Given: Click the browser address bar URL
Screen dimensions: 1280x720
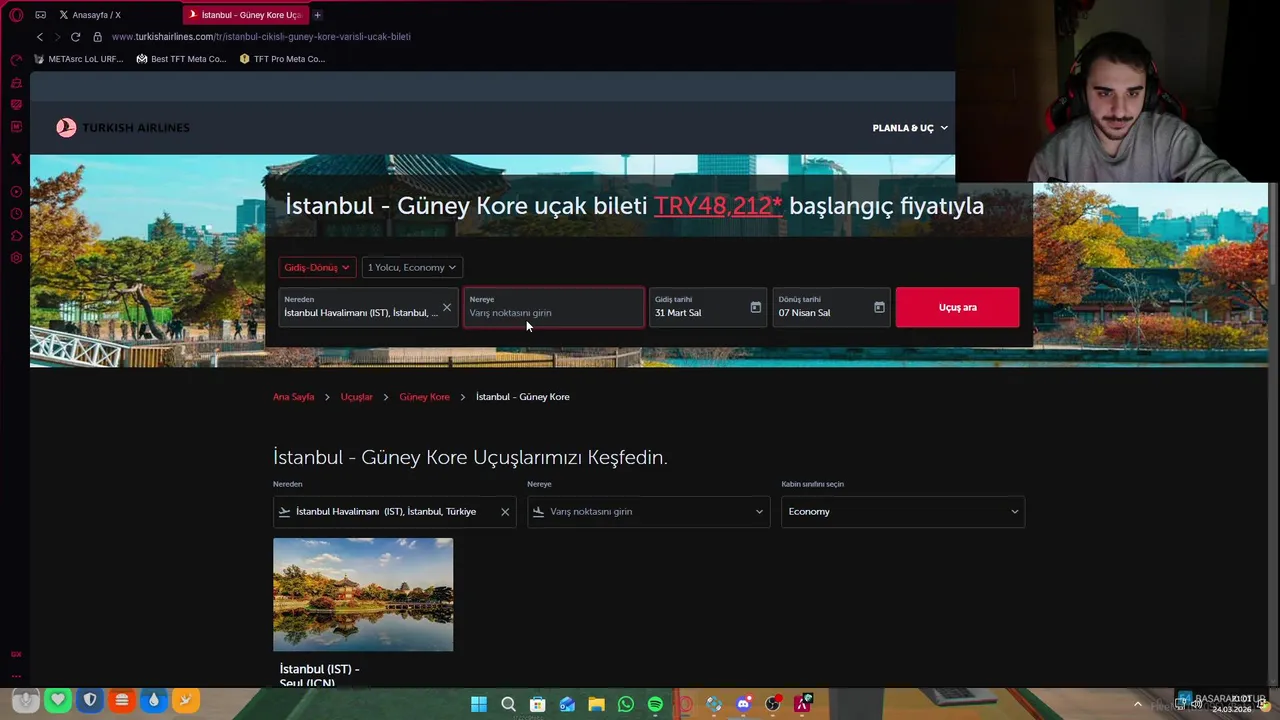Looking at the screenshot, I should tap(261, 37).
